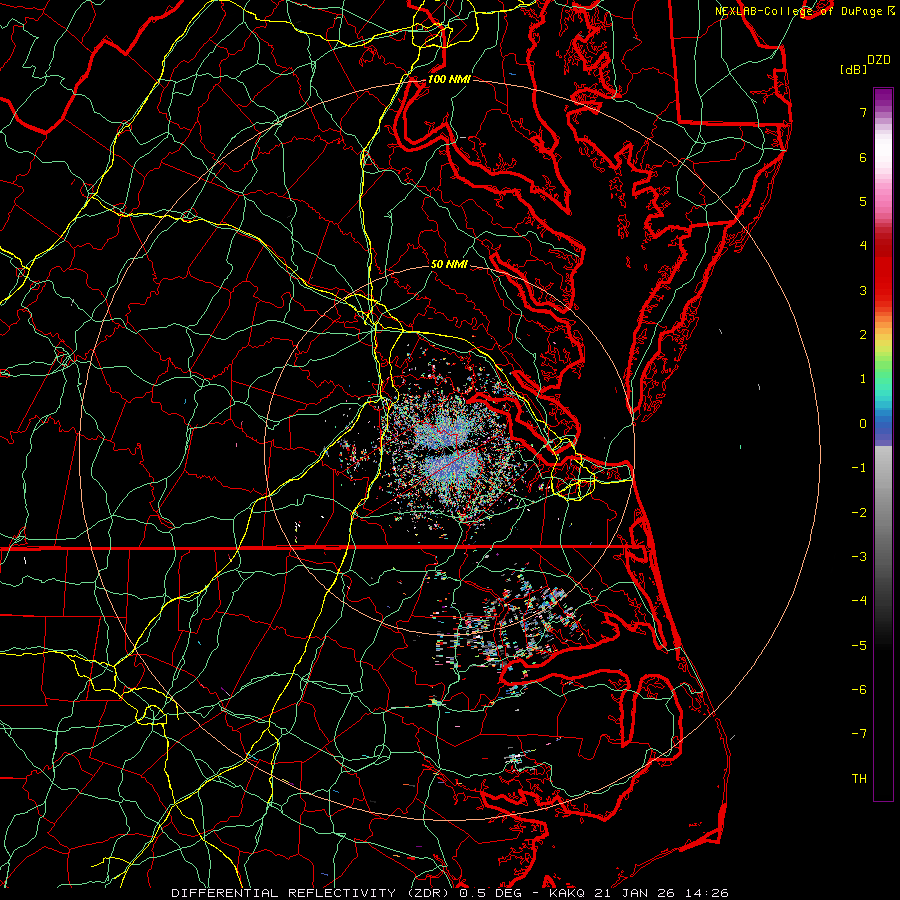Click the -3 value on color scale
The image size is (900, 900).
[x=859, y=557]
